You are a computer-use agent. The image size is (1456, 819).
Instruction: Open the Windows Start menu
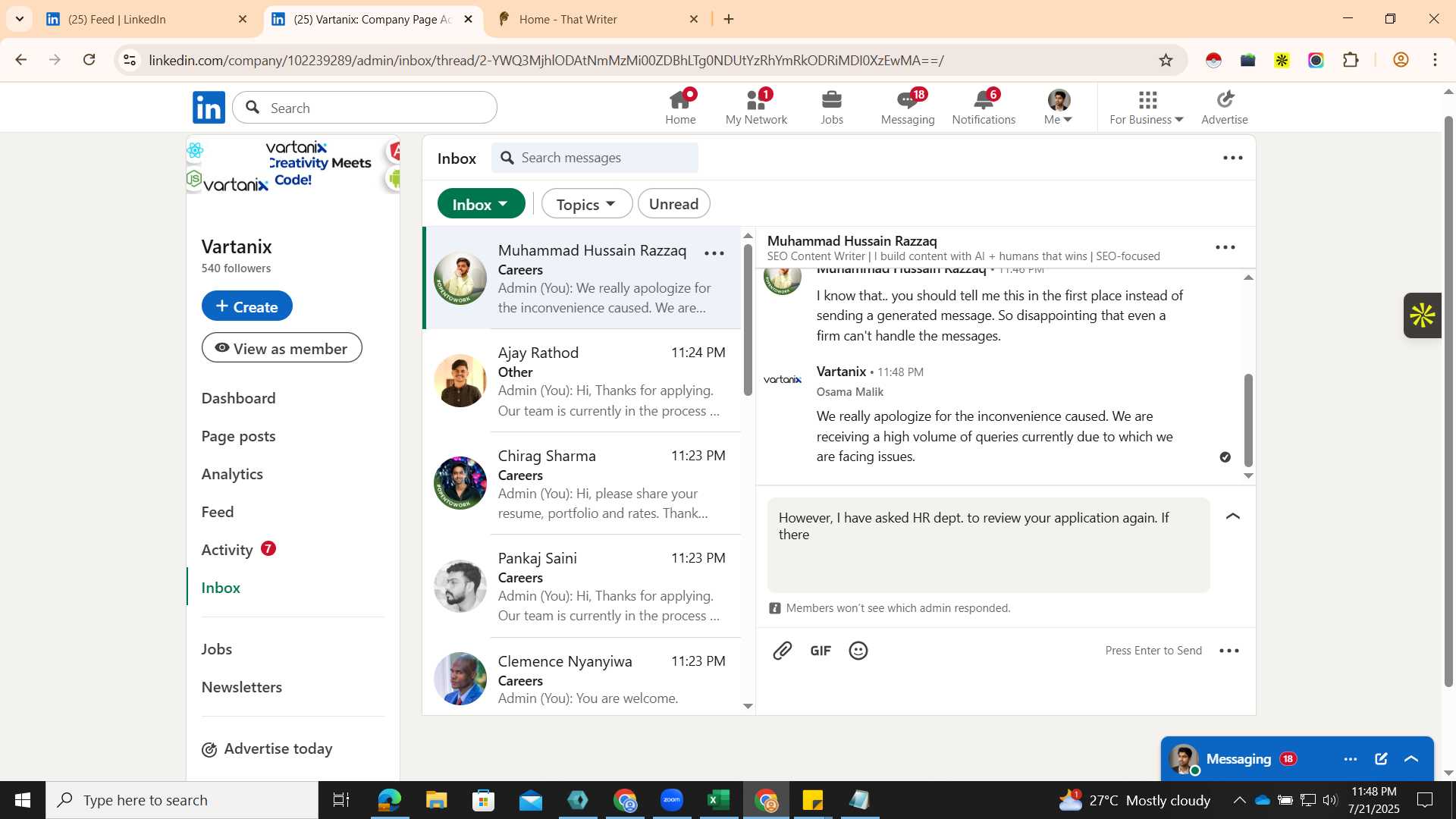(23, 800)
